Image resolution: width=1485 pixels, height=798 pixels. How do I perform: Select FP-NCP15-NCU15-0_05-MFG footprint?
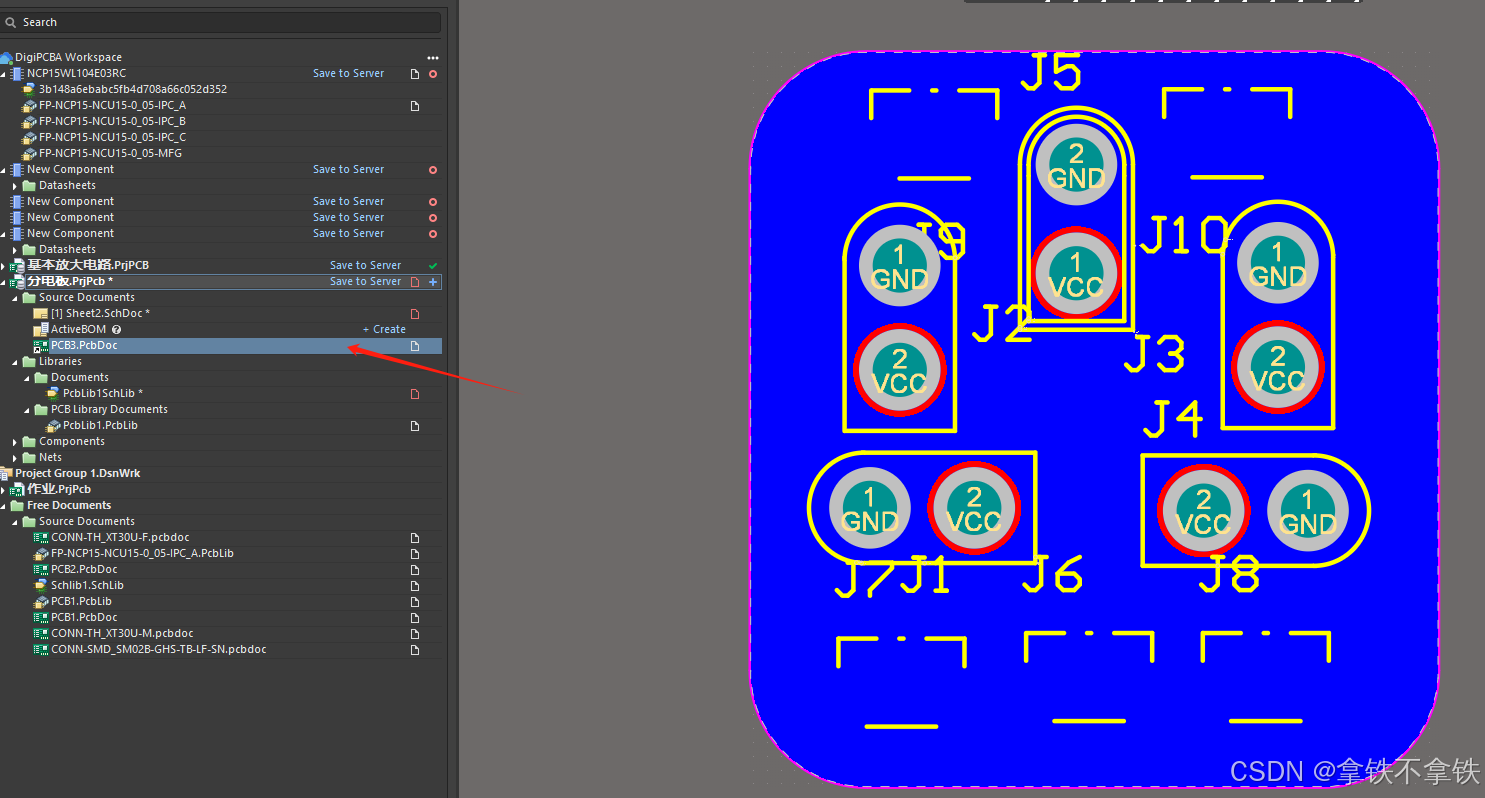point(110,154)
